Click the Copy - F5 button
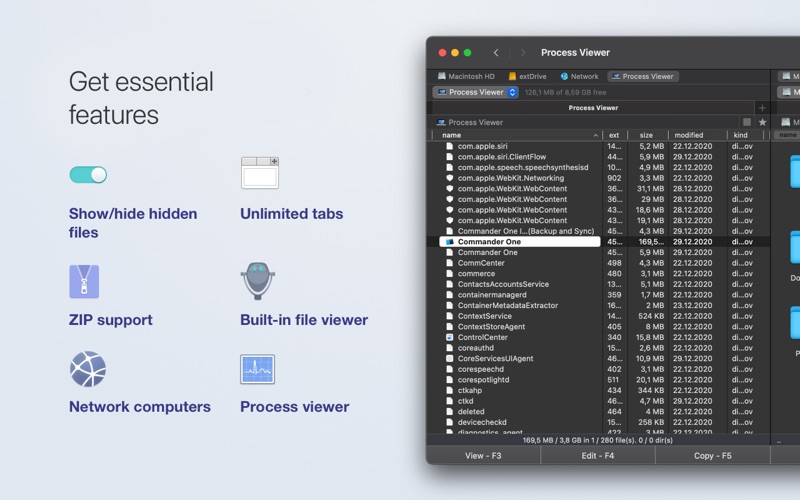 [713, 456]
